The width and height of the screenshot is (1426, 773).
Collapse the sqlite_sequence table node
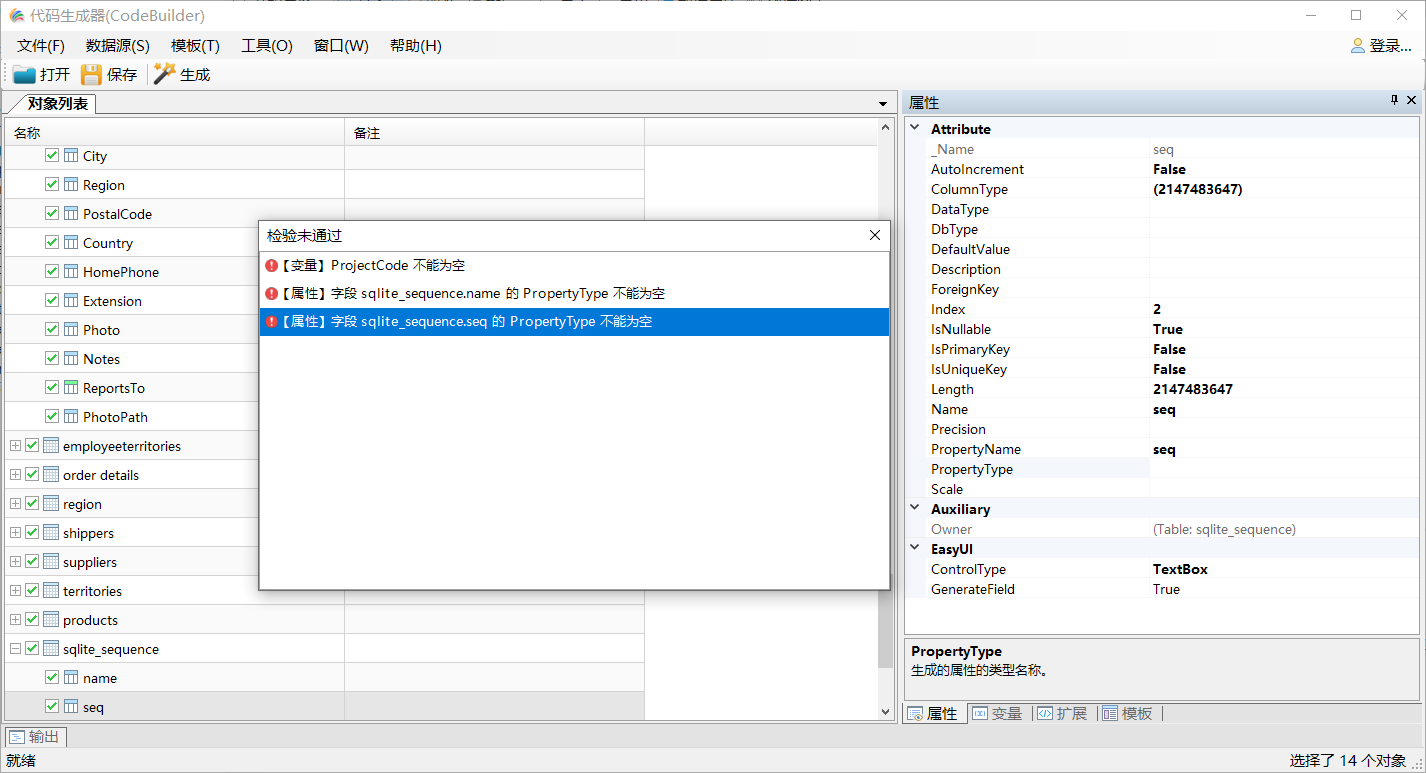pos(15,649)
